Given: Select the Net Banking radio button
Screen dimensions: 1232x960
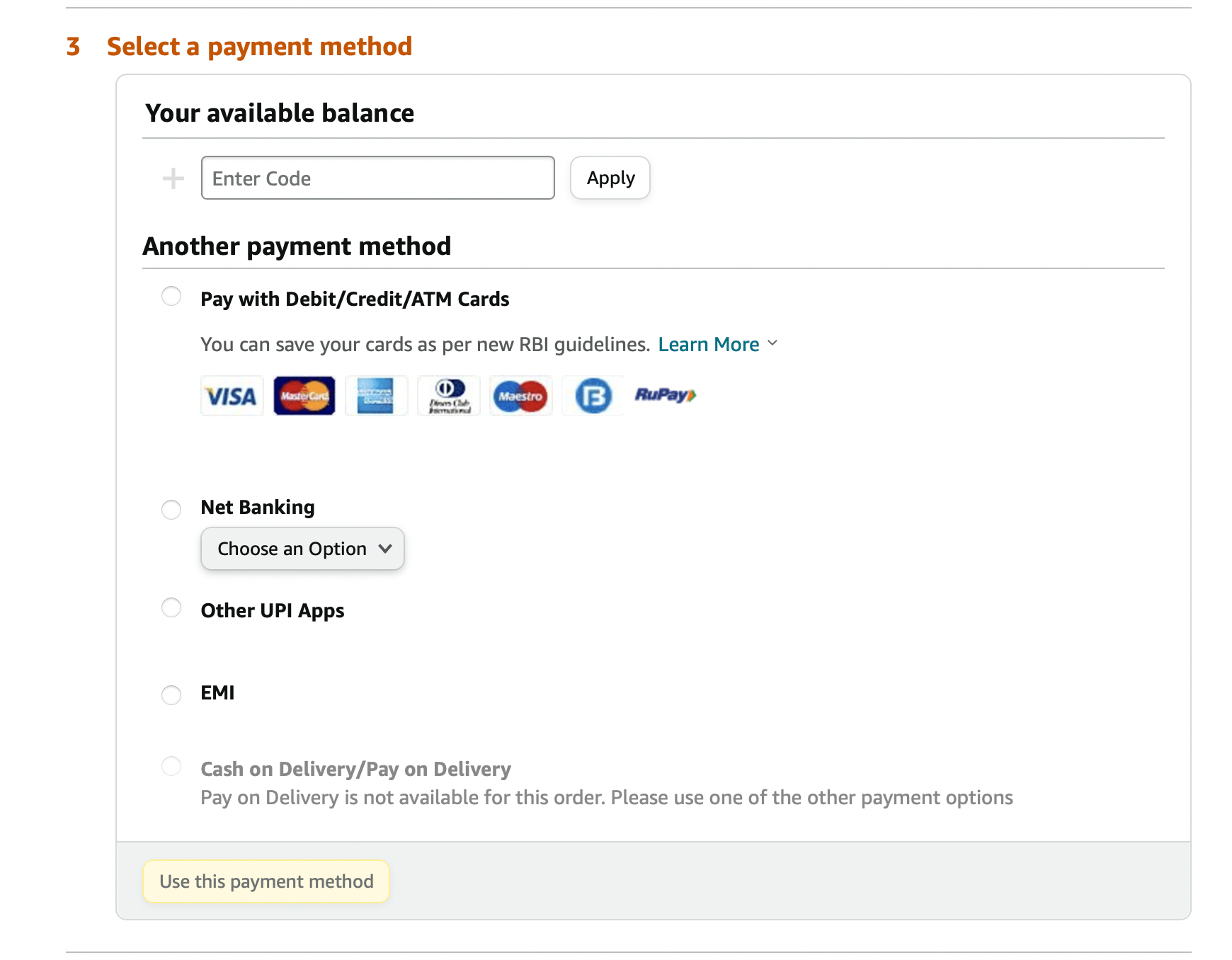Looking at the screenshot, I should coord(171,510).
